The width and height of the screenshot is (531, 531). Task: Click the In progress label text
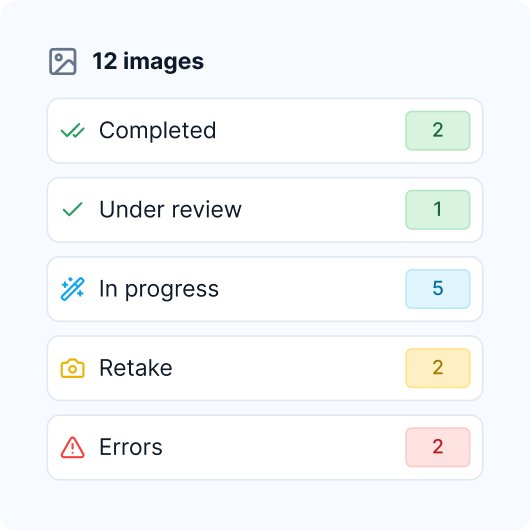click(x=159, y=290)
